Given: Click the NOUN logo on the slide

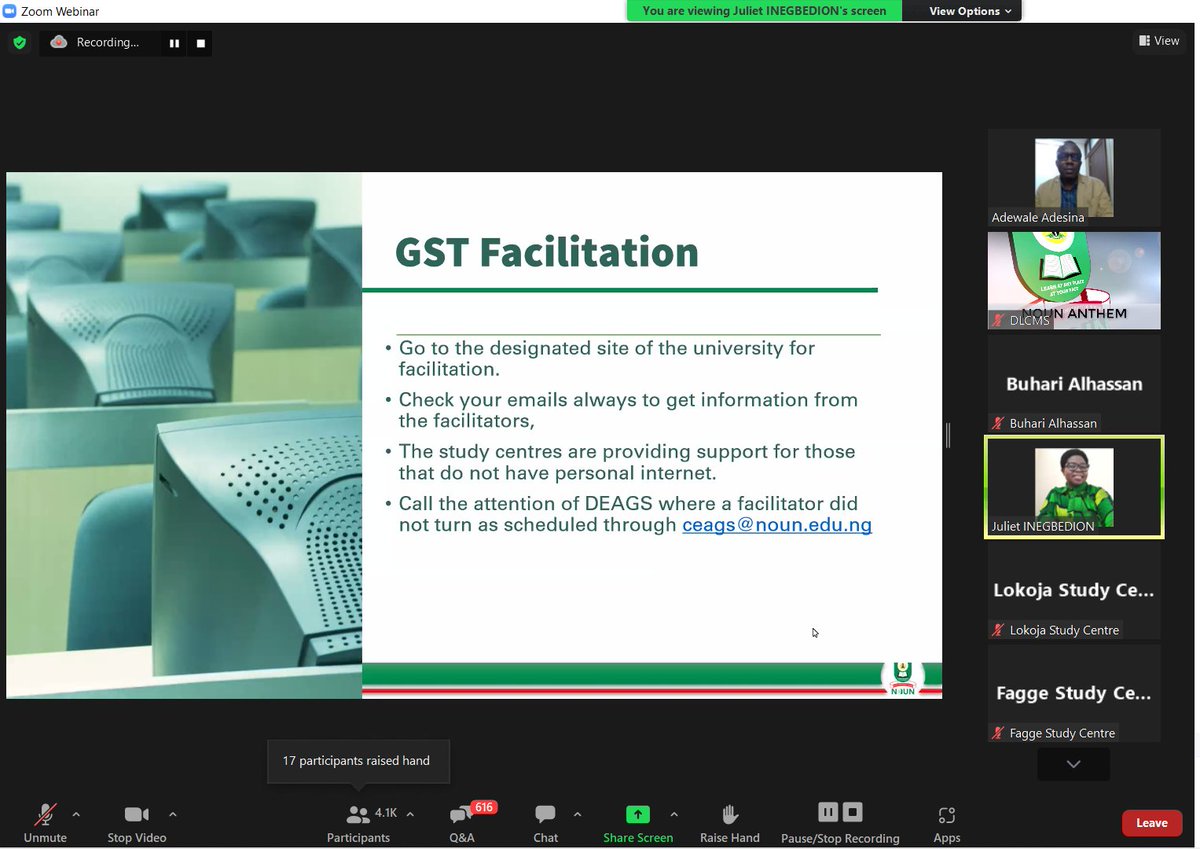Looking at the screenshot, I should coord(903,679).
